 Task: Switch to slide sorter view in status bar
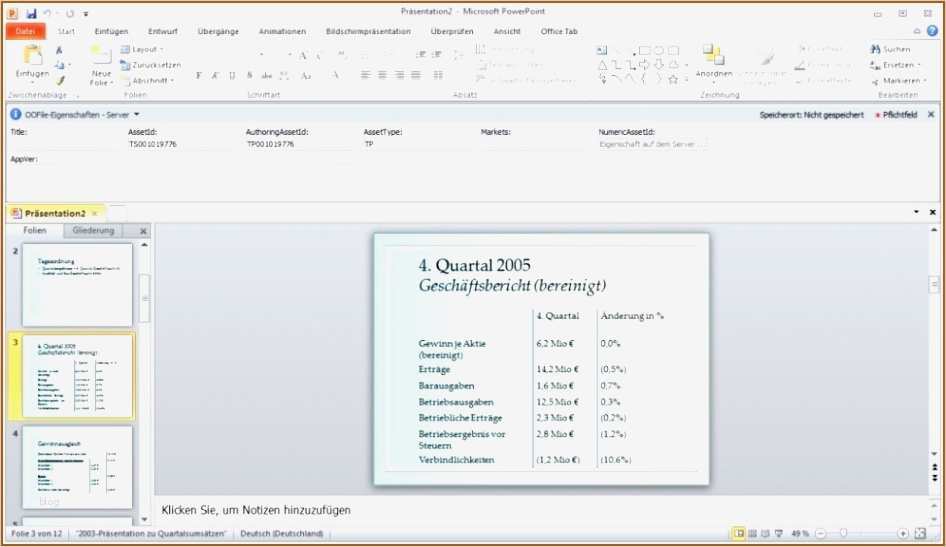[x=752, y=534]
